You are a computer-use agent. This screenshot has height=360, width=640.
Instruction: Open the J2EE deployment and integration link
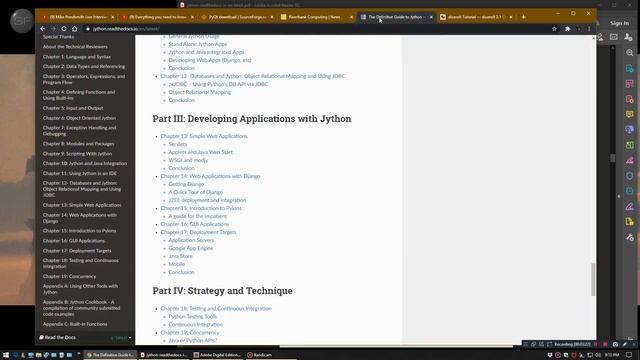207,200
